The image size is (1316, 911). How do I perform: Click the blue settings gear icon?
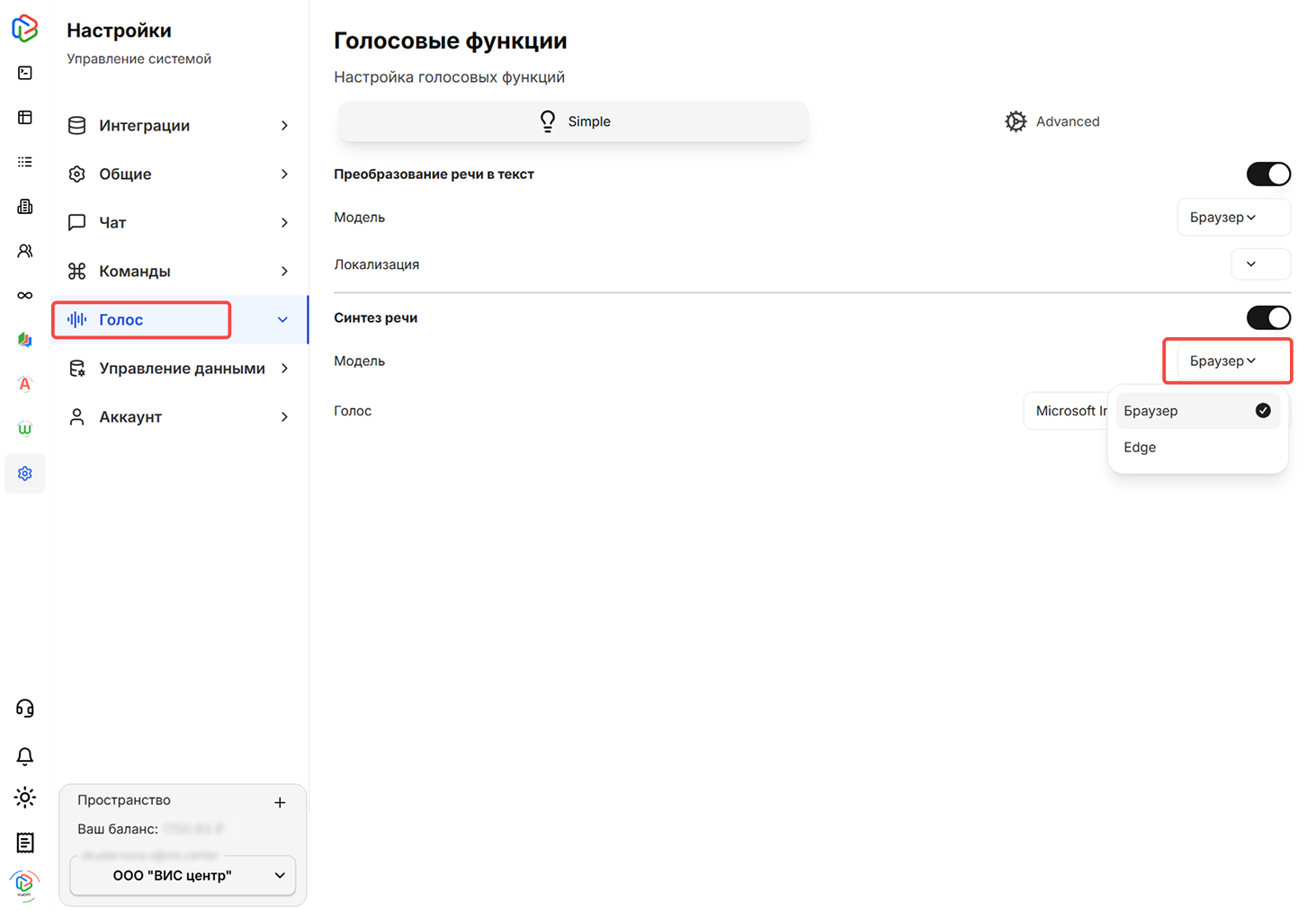tap(25, 474)
